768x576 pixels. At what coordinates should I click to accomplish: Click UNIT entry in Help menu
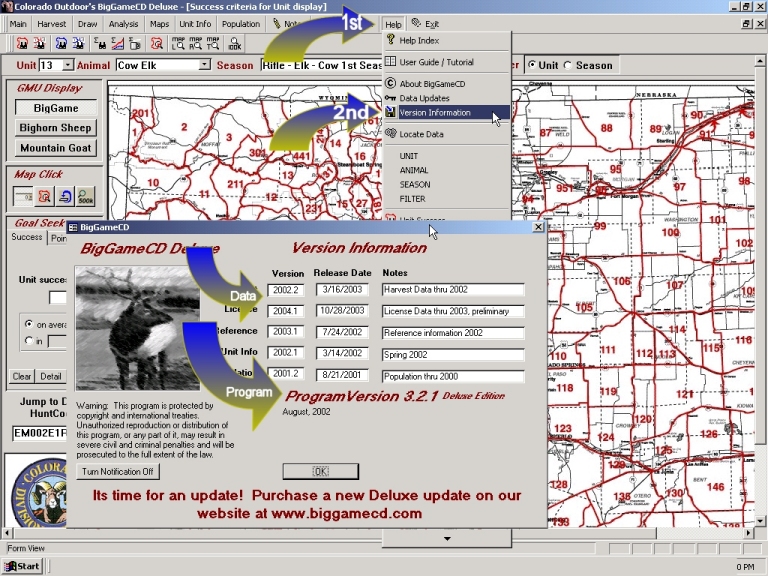(447, 156)
